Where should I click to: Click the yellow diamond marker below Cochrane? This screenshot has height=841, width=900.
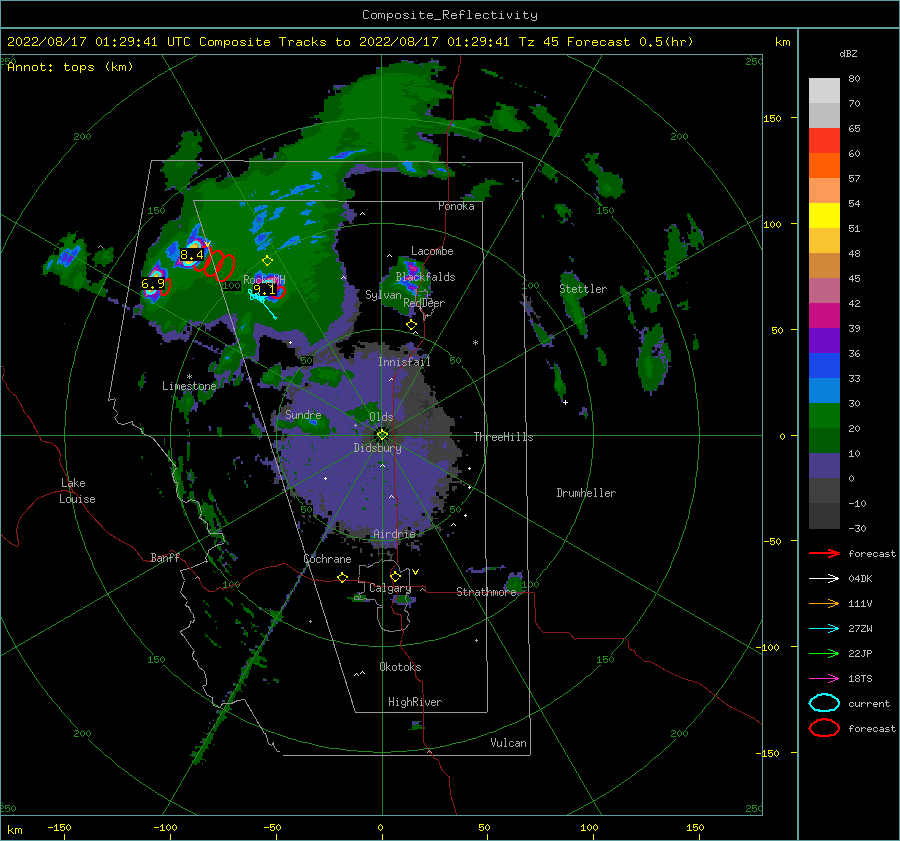click(x=342, y=577)
